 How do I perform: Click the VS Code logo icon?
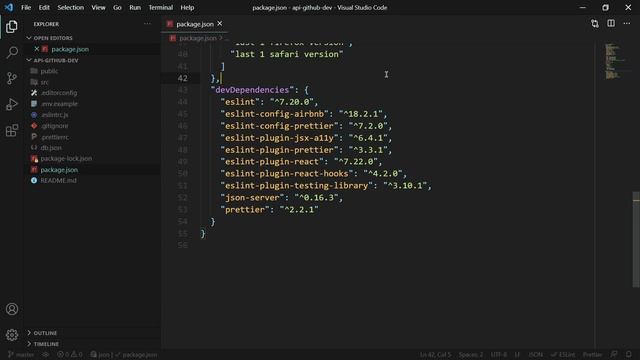[x=9, y=7]
